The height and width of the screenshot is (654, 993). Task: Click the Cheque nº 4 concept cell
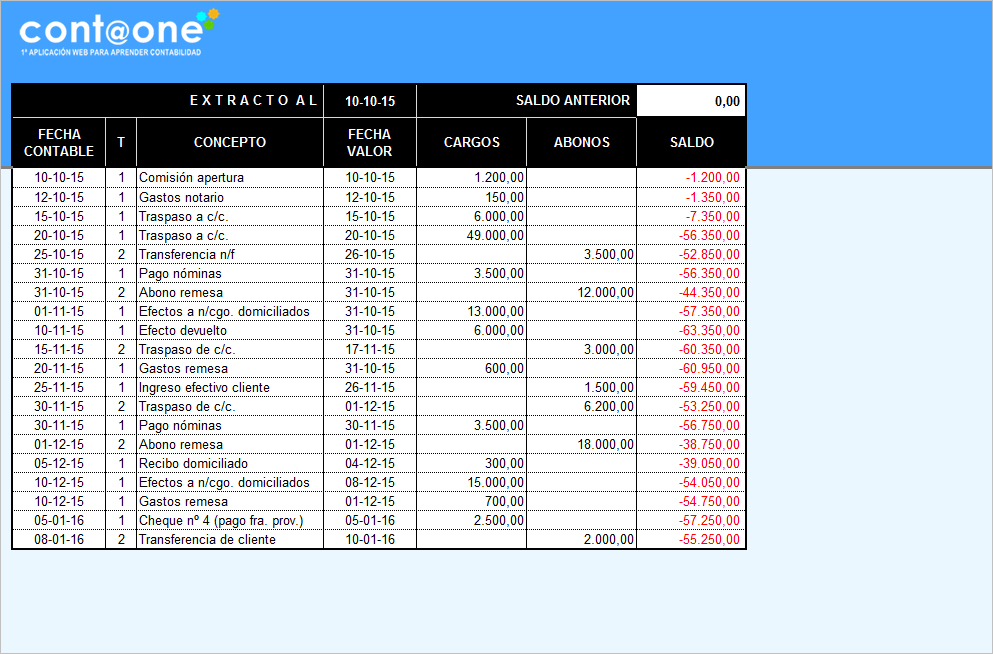point(230,520)
